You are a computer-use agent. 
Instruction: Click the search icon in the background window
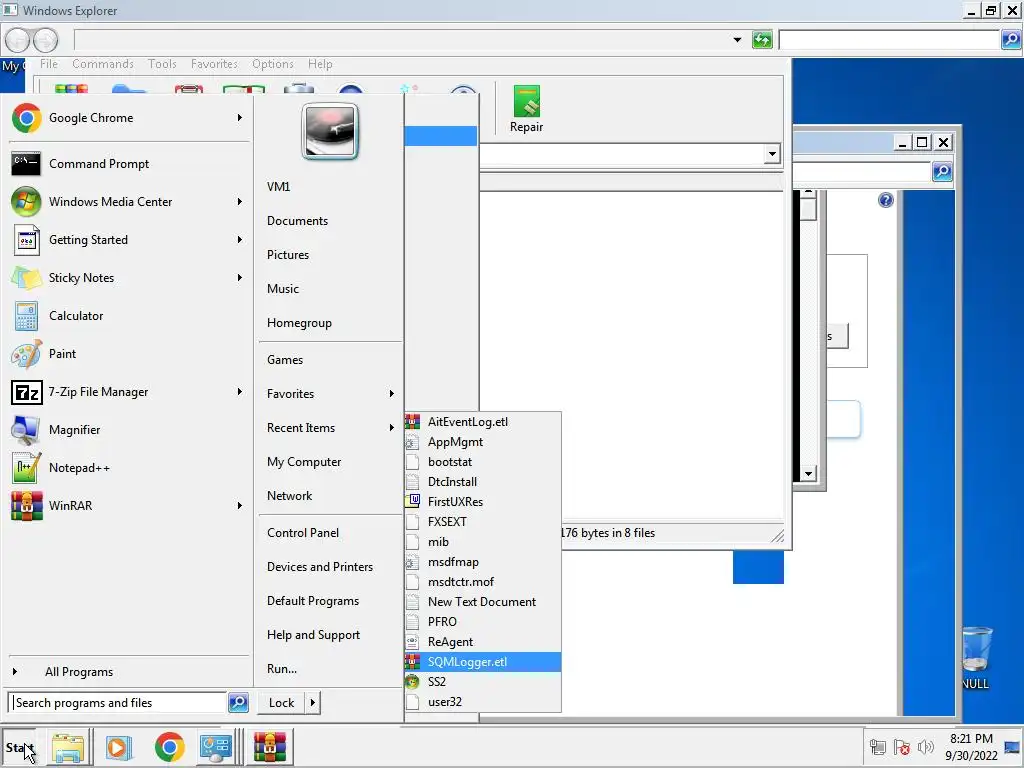(942, 172)
